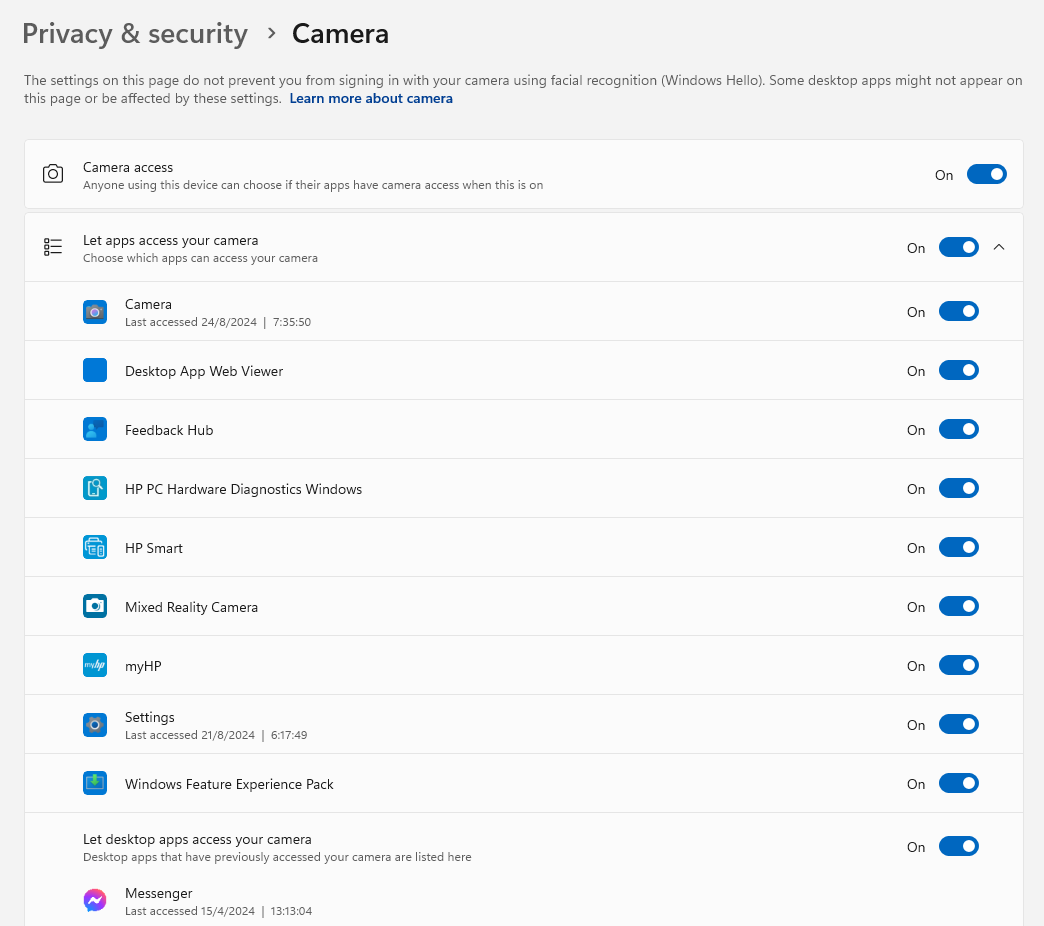Viewport: 1044px width, 926px height.
Task: Switch off Settings app camera access
Action: [x=958, y=724]
